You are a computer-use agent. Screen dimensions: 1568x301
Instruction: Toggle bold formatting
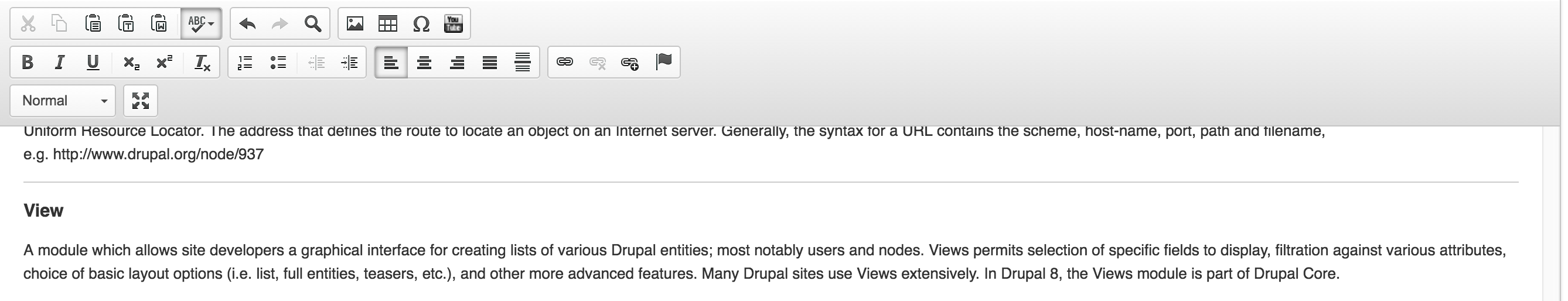point(28,62)
